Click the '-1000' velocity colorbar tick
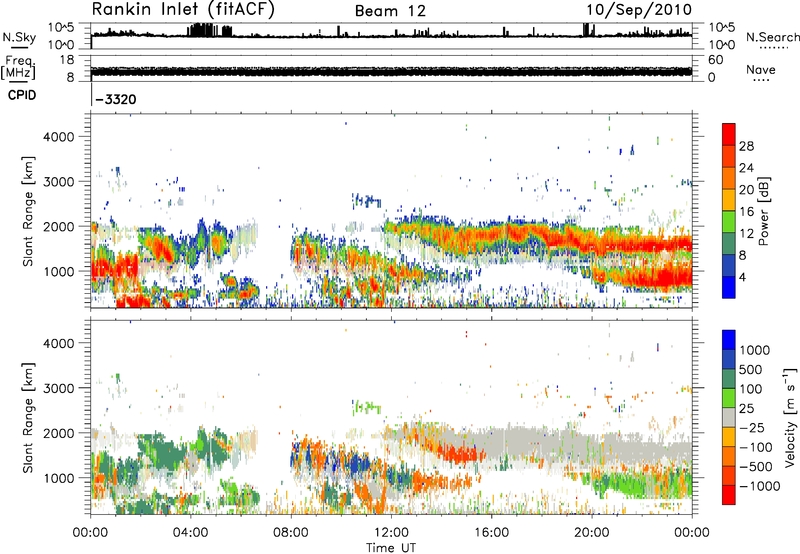Image resolution: width=800 pixels, height=554 pixels. coord(760,486)
